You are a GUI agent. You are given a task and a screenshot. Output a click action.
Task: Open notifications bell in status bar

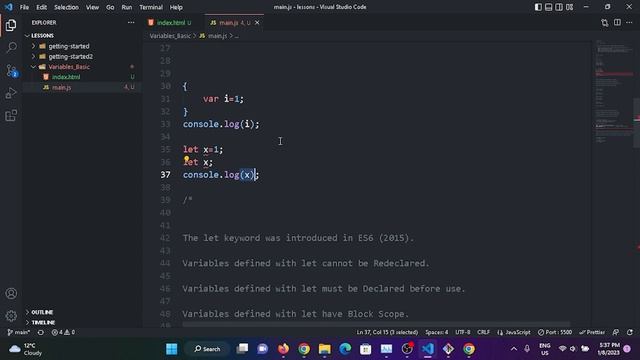630,332
